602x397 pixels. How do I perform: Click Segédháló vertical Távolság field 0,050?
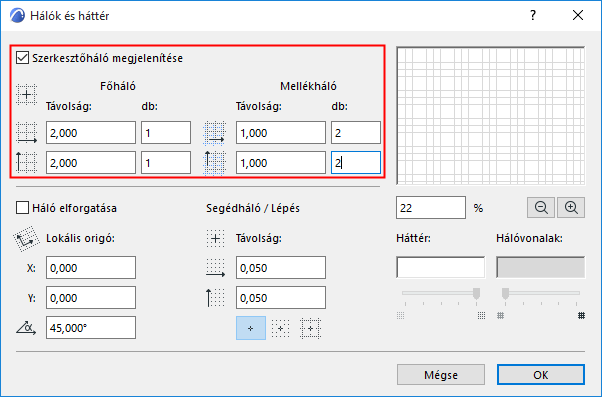tap(281, 298)
